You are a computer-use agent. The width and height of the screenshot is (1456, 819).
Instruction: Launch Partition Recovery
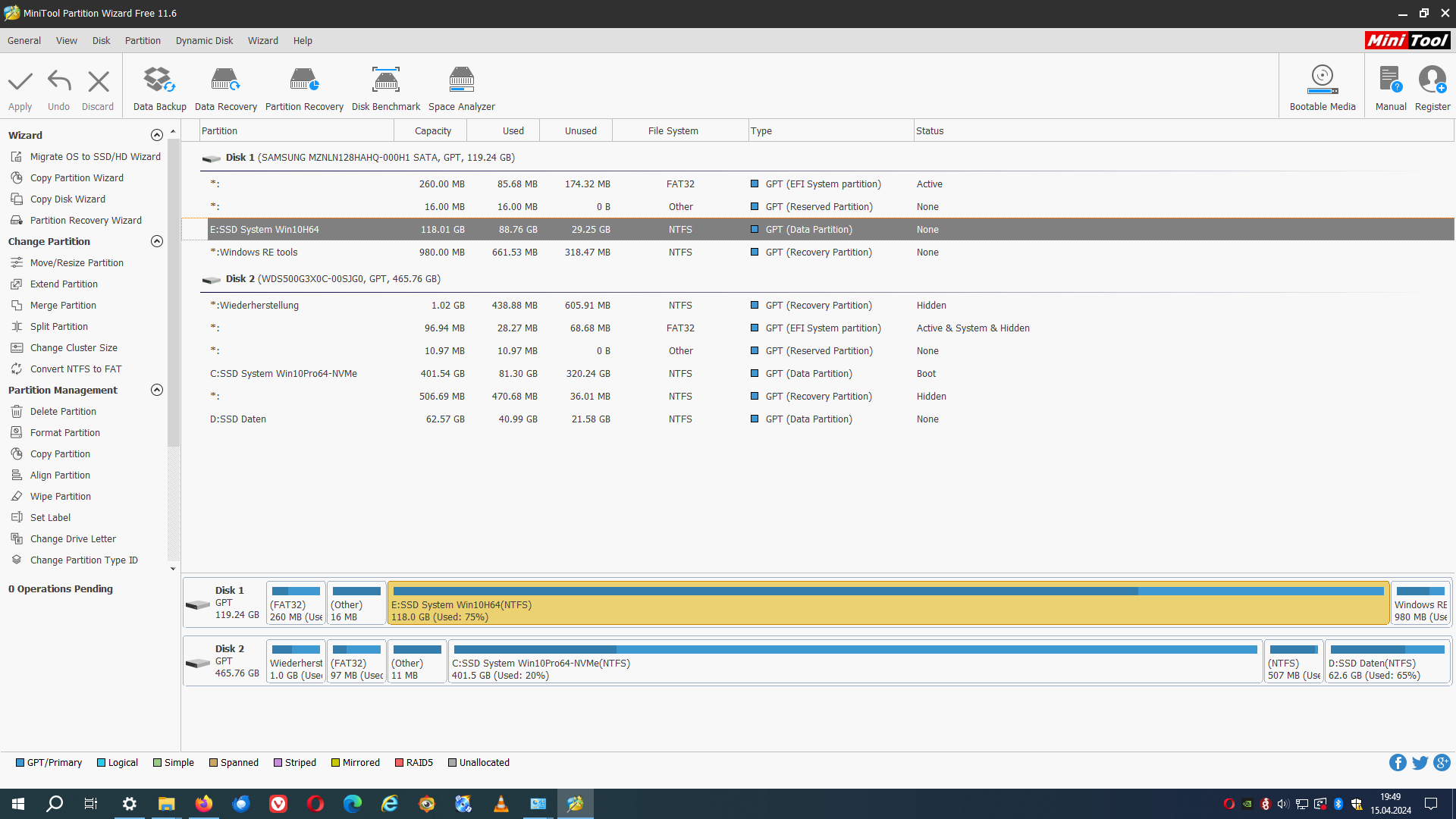tap(303, 86)
